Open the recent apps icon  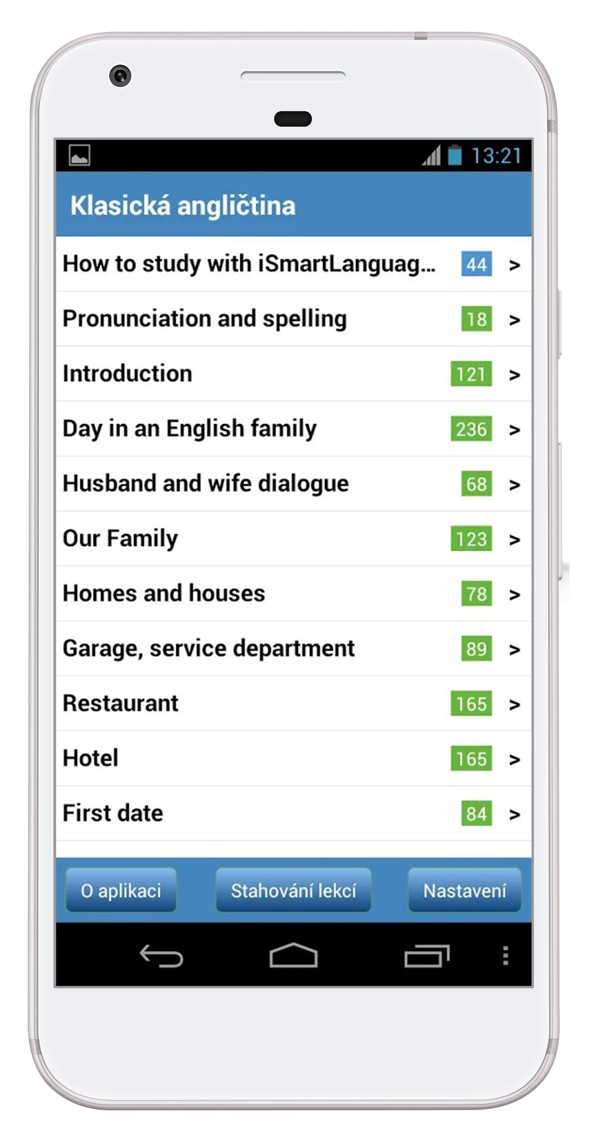point(427,956)
